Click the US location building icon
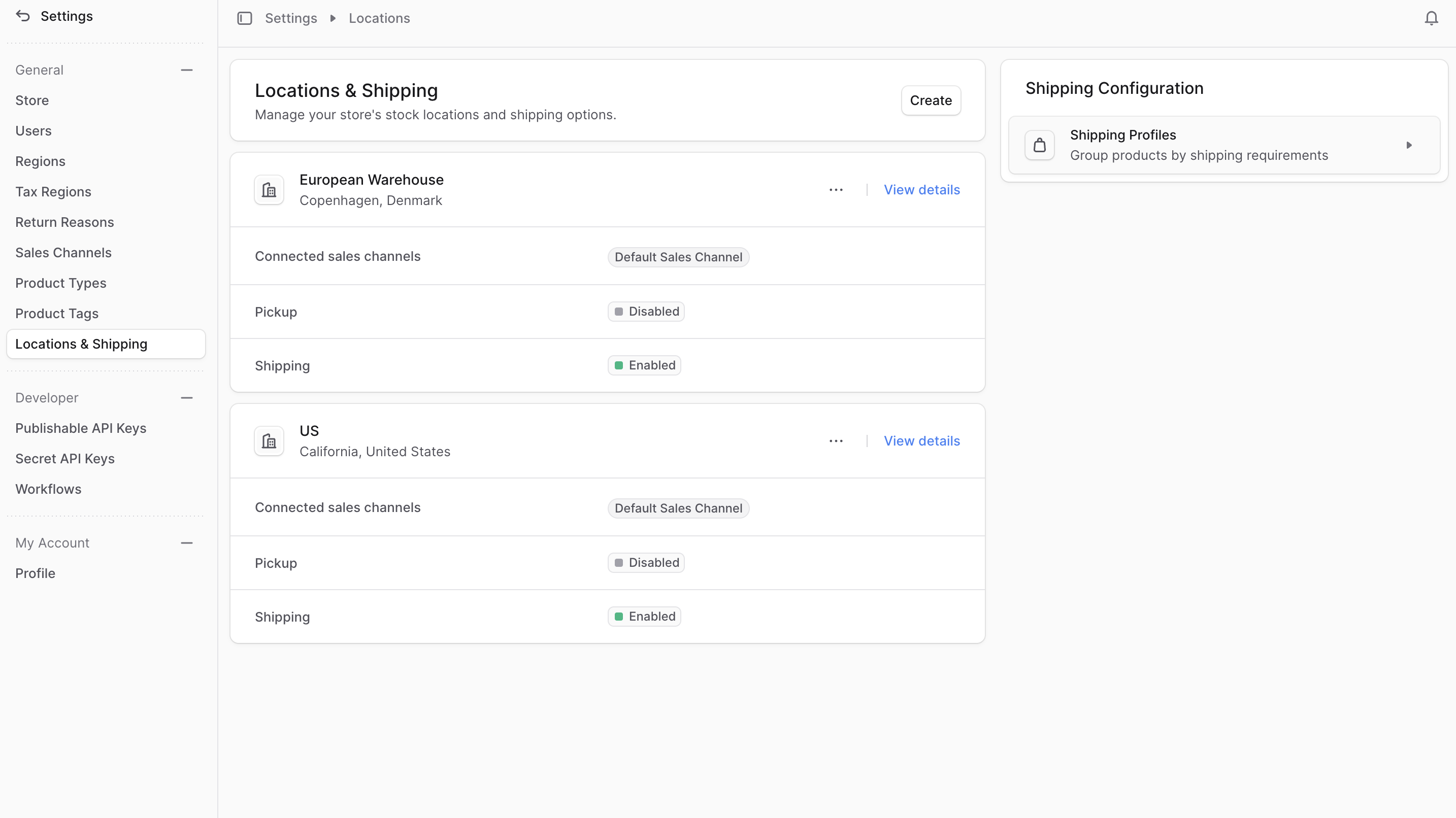 [269, 440]
